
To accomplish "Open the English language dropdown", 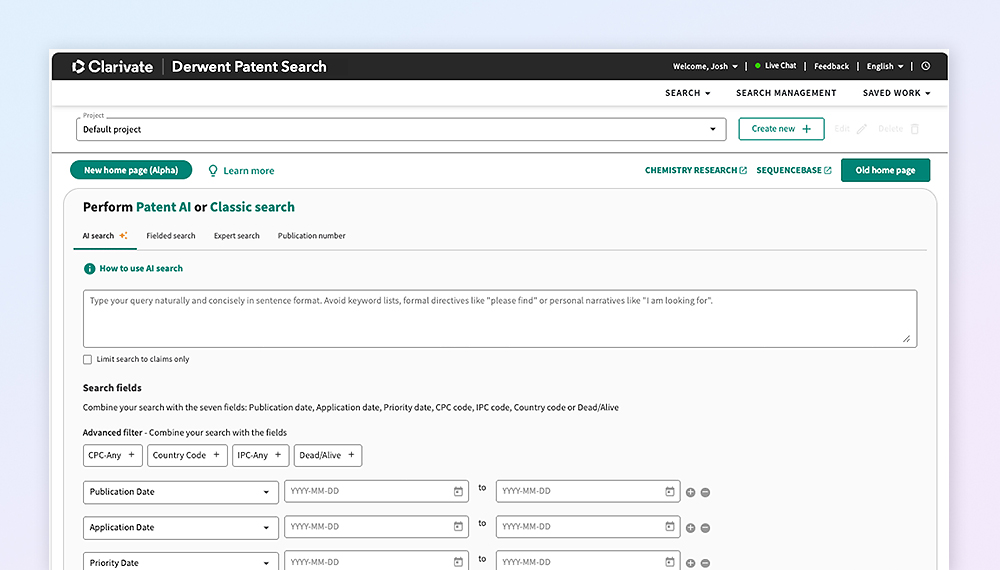I will (884, 66).
